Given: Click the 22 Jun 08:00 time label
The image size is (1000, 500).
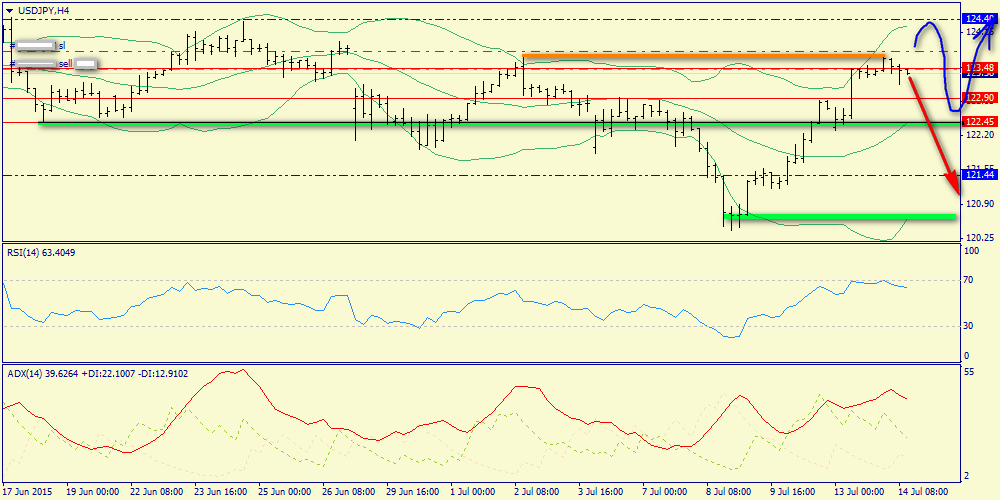Looking at the screenshot, I should [x=157, y=492].
